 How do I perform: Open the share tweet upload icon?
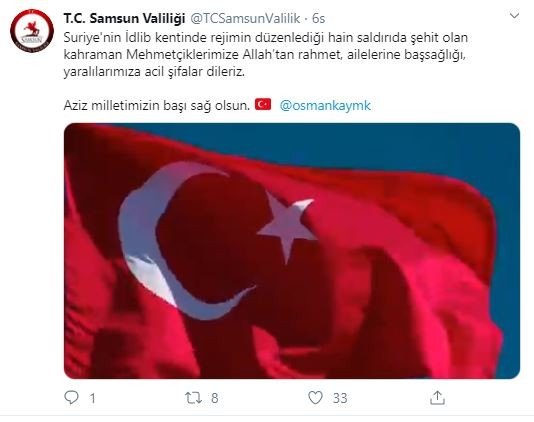(x=437, y=397)
